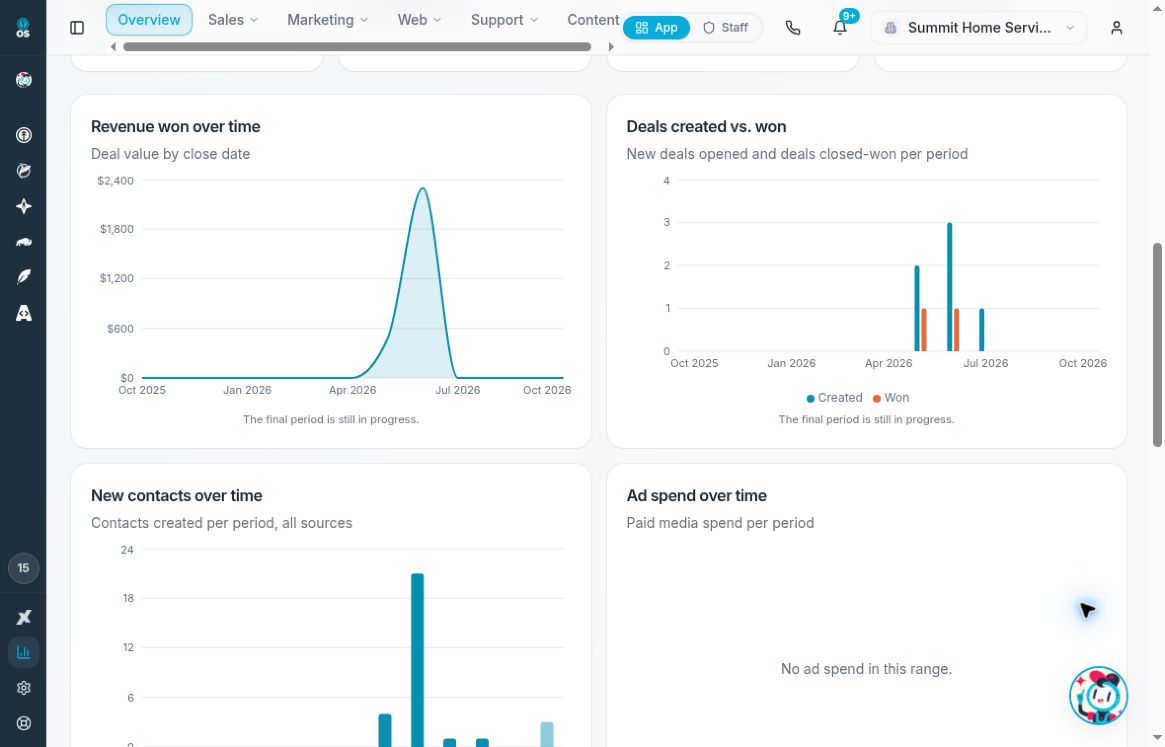Click the 'No ad spend in this range.' message
The height and width of the screenshot is (747, 1165).
[866, 669]
